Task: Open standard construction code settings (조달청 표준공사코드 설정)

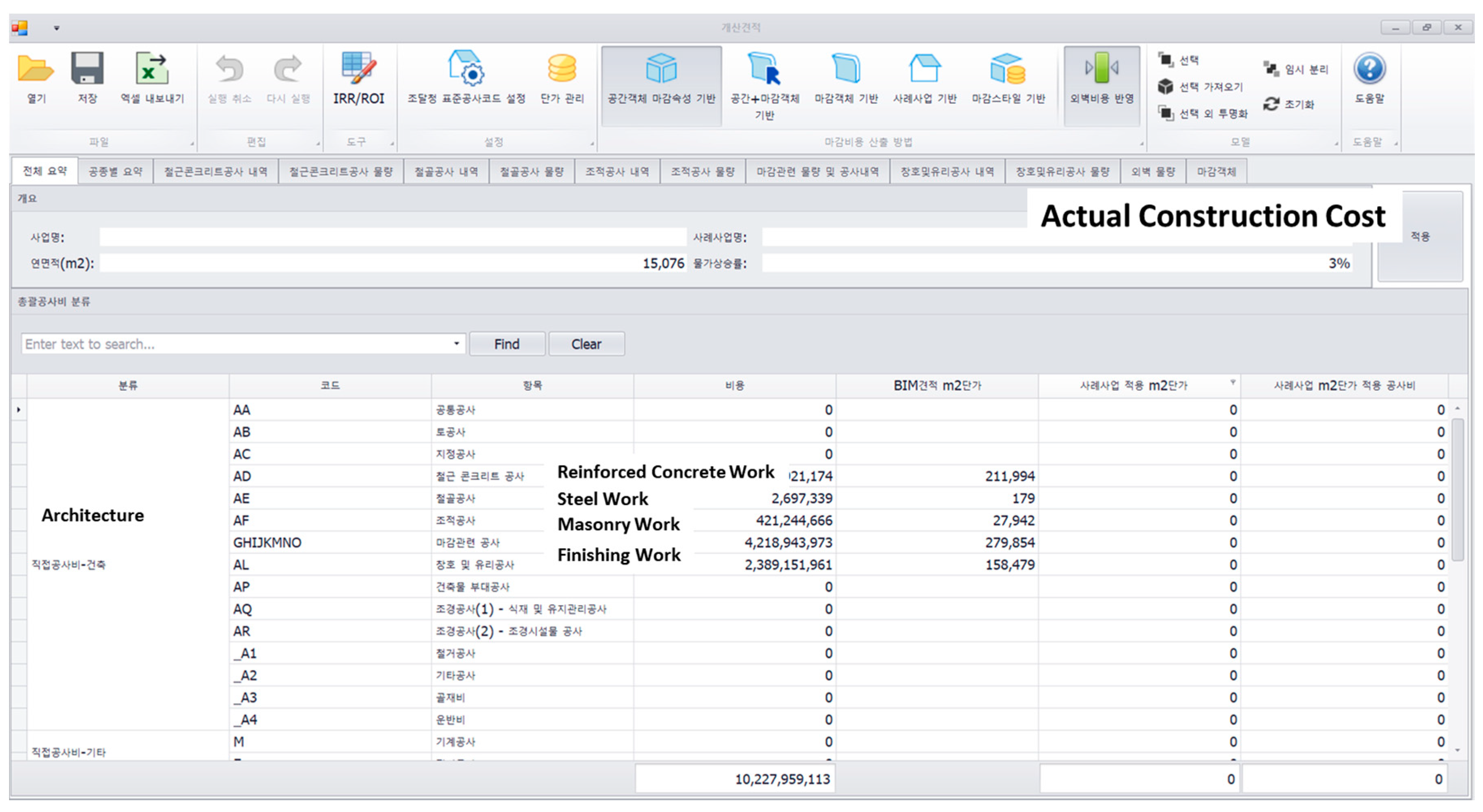Action: click(466, 70)
